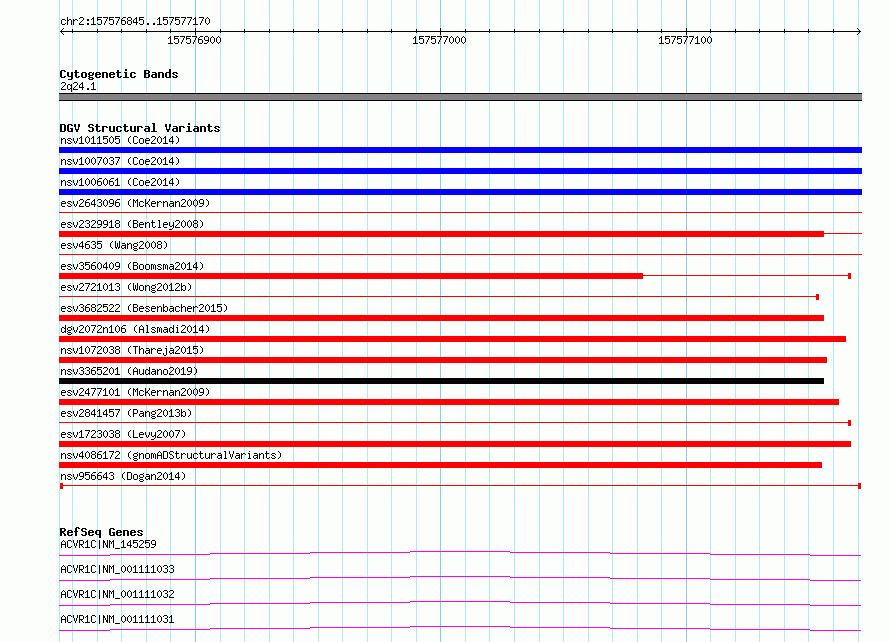
Task: Click the 2q24.1 band label
Action: pyautogui.click(x=78, y=86)
